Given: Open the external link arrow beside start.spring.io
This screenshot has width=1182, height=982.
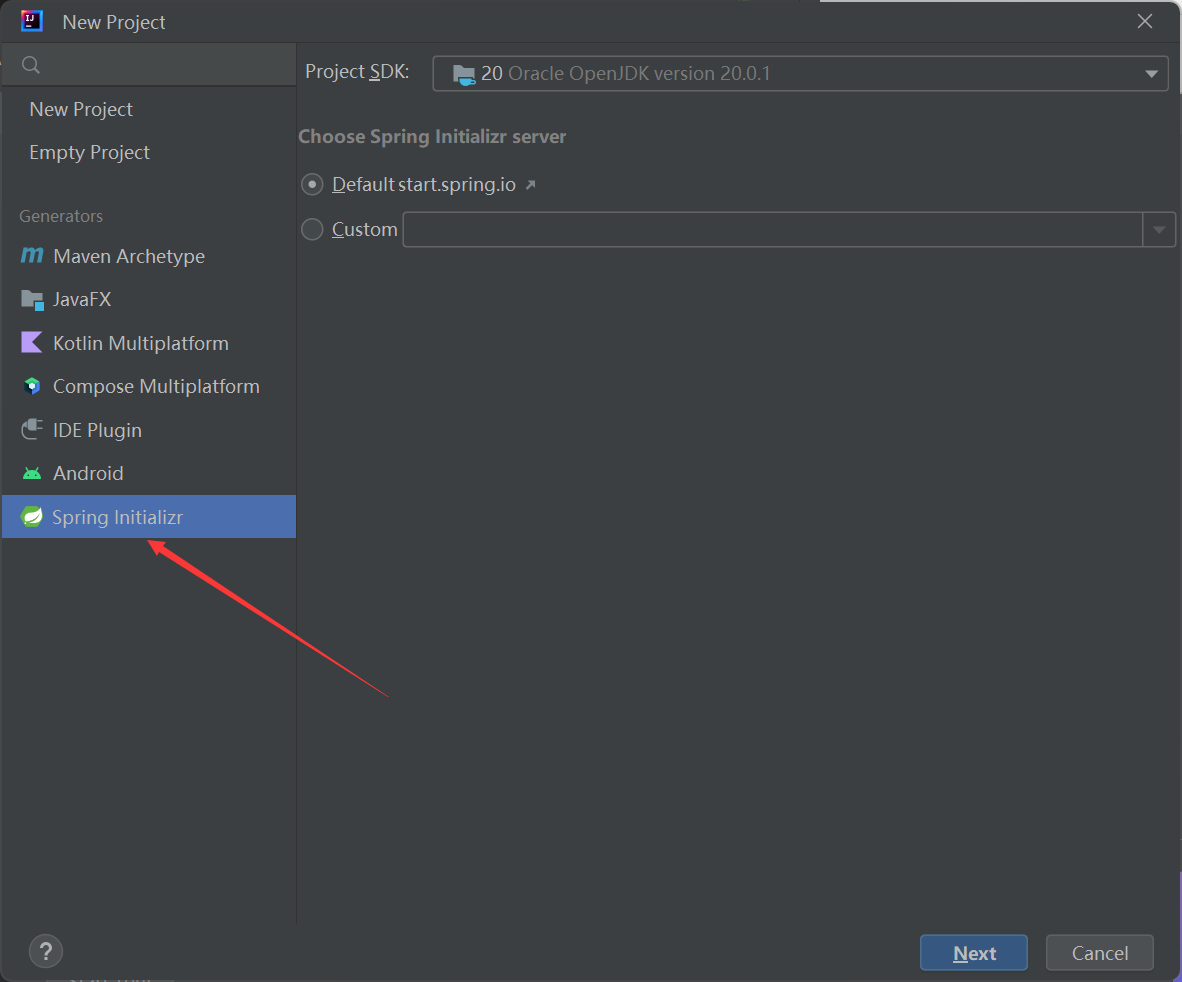Looking at the screenshot, I should [530, 185].
